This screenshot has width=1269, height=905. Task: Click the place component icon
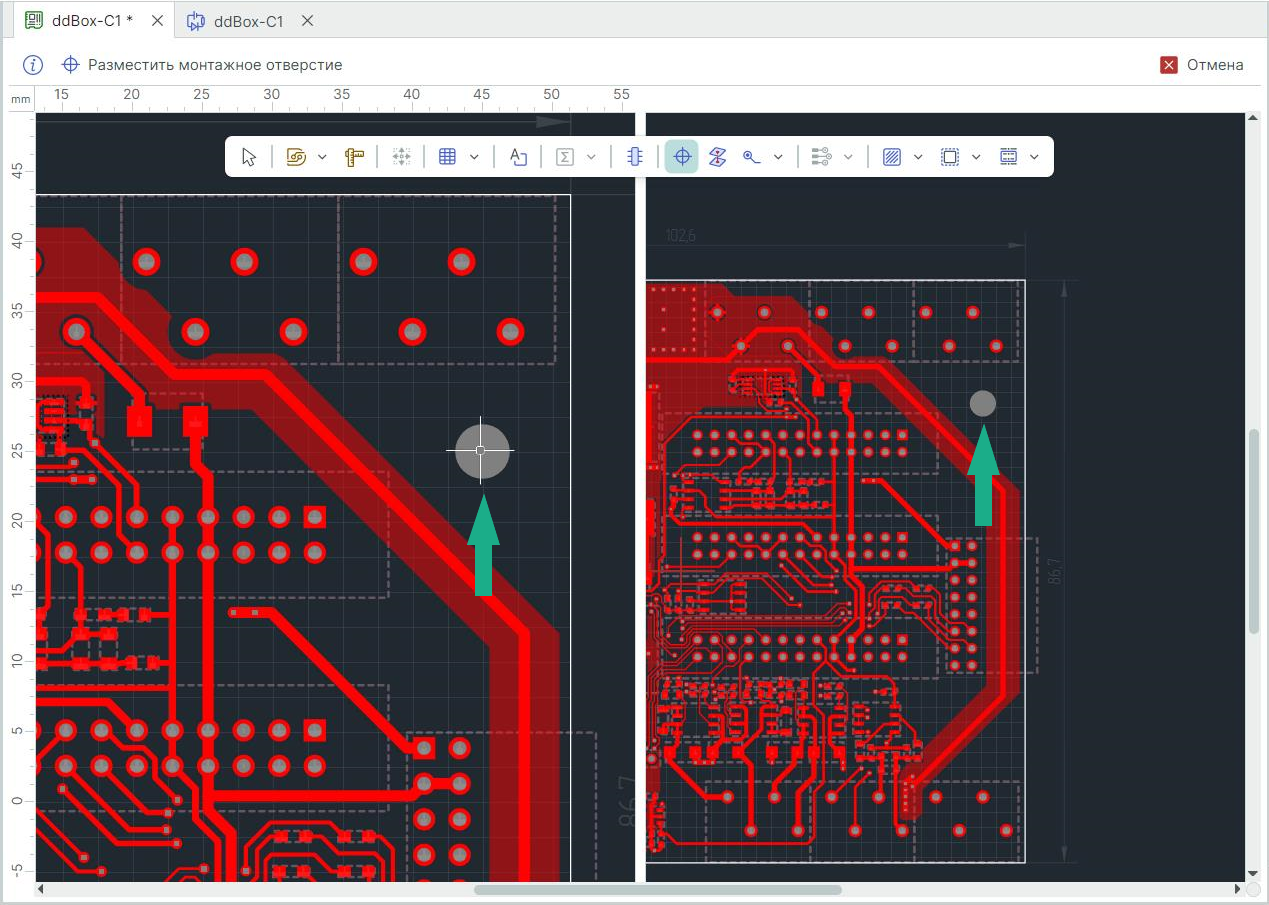coord(634,157)
